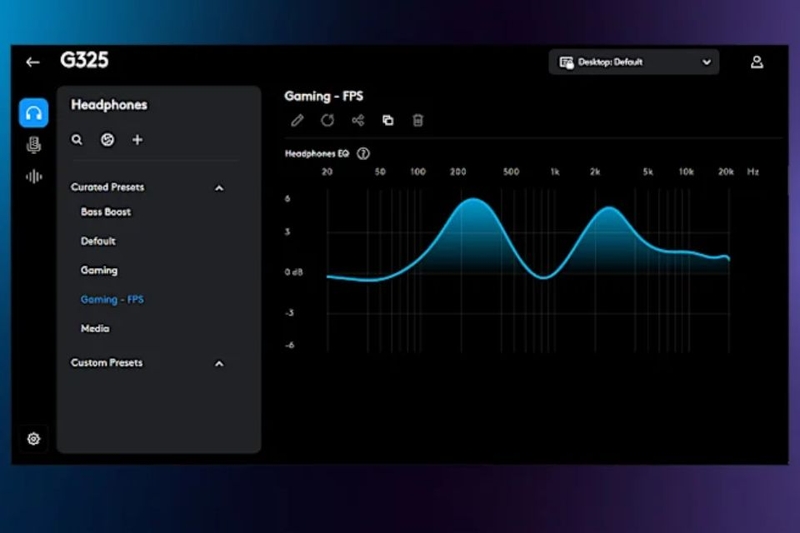This screenshot has width=800, height=533.
Task: Collapse the Curated Presets list
Action: coord(219,188)
